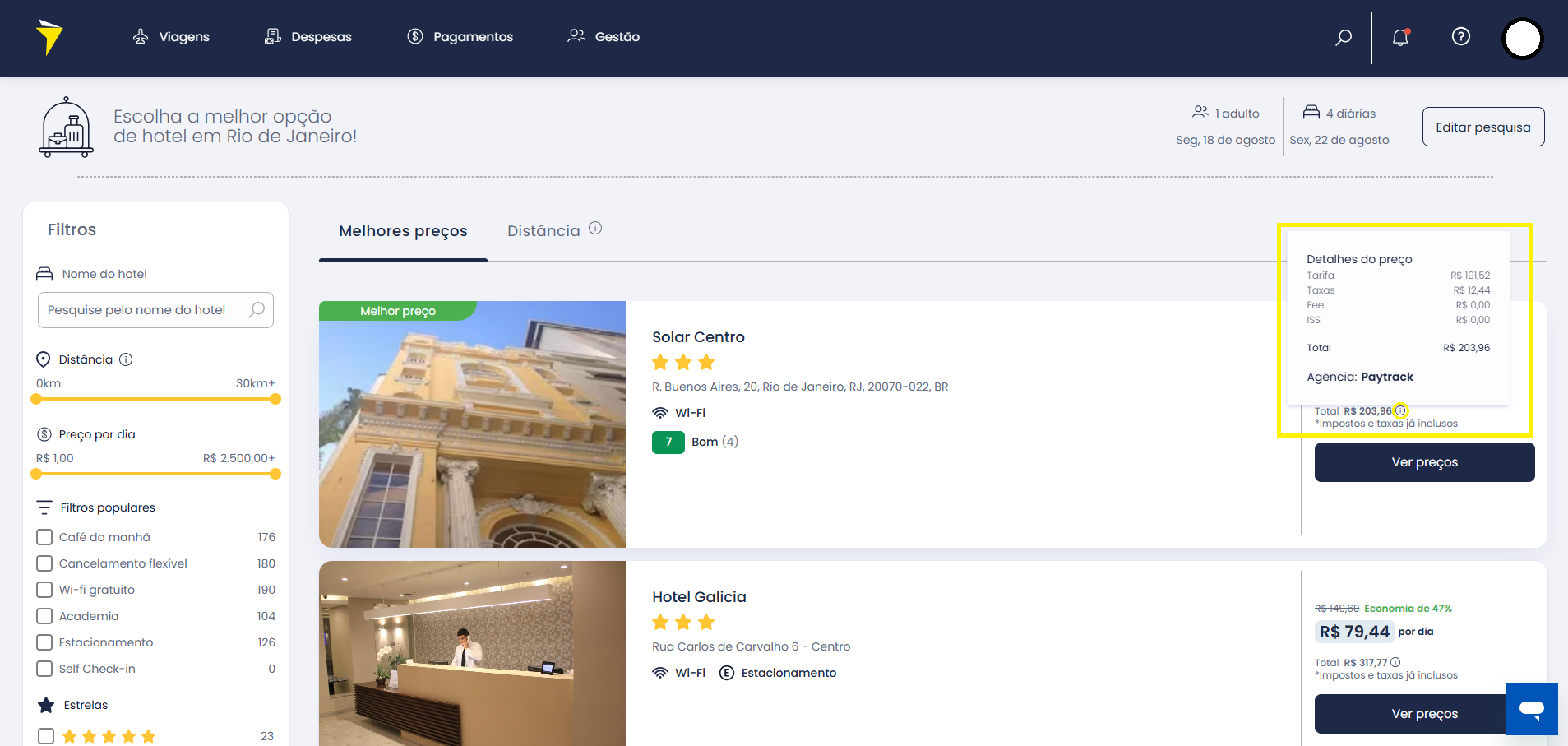Click the info icon by Distância filter
This screenshot has width=1568, height=746.
[126, 359]
